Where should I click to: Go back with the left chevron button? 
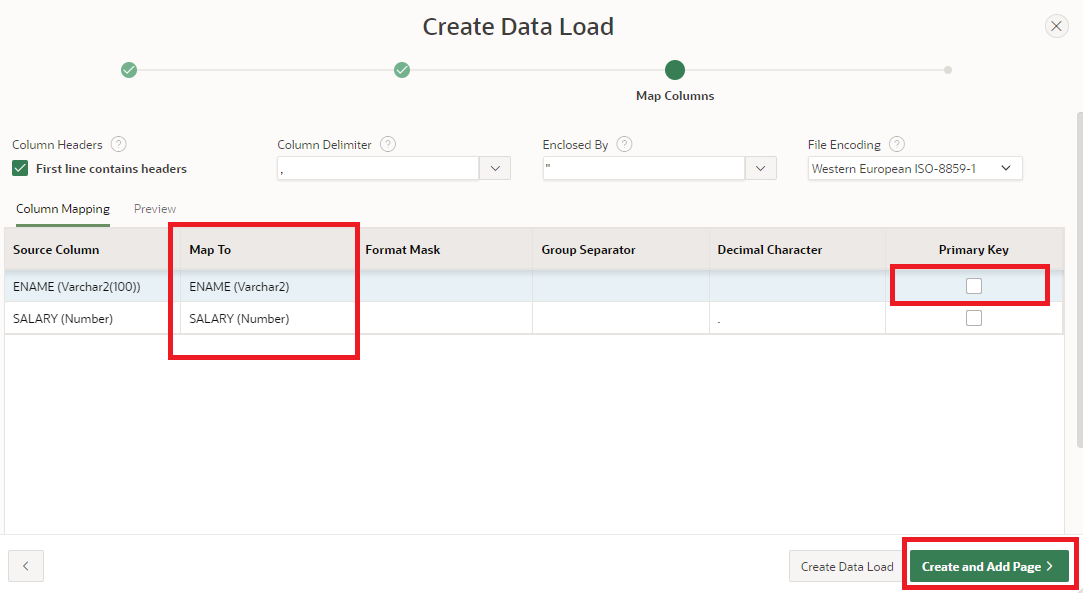(x=26, y=566)
